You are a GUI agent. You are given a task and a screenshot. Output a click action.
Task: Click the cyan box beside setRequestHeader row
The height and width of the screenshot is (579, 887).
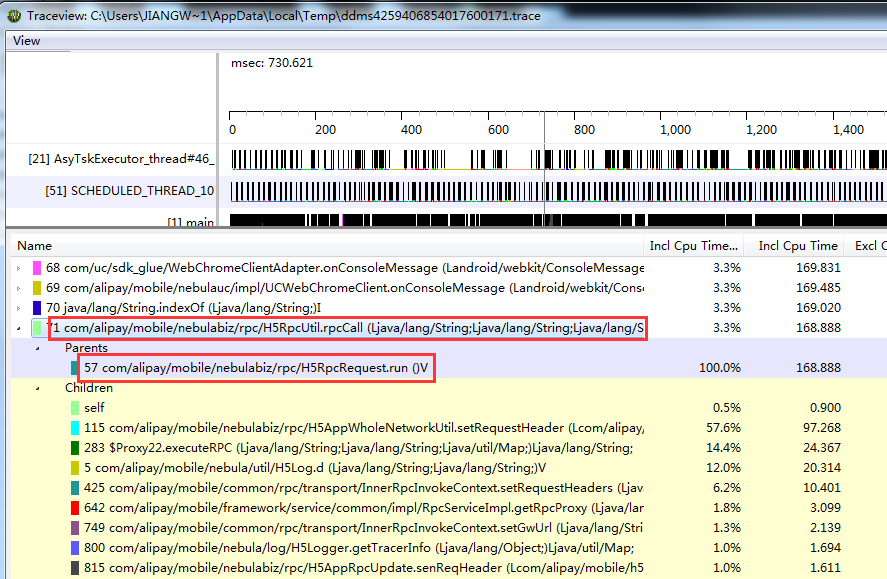(x=76, y=428)
